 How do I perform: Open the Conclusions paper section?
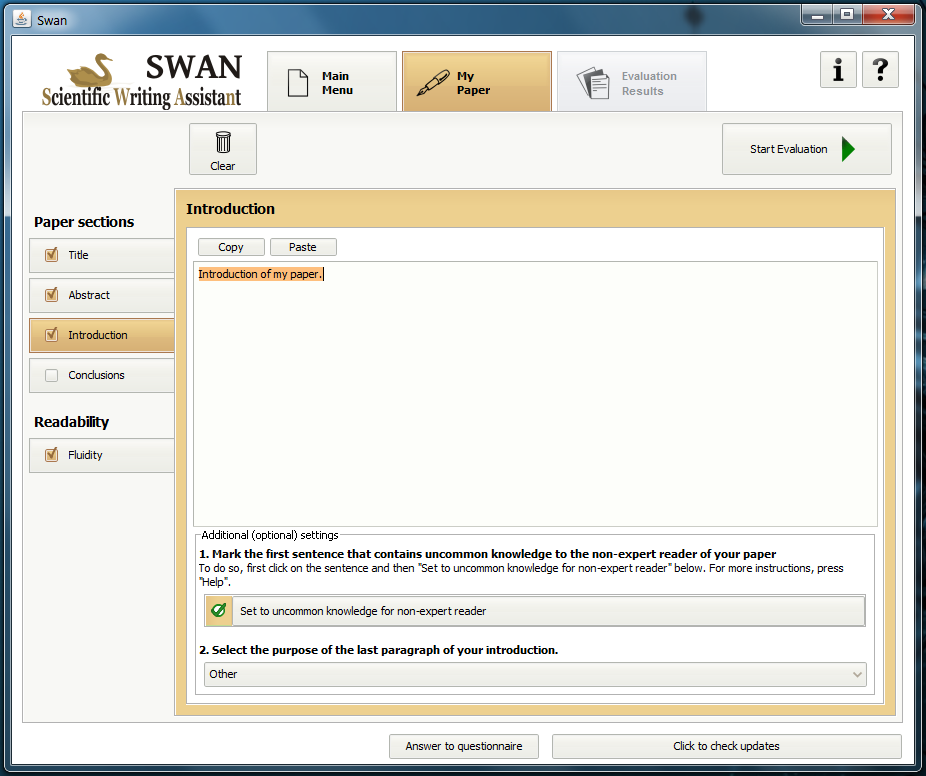pyautogui.click(x=102, y=376)
